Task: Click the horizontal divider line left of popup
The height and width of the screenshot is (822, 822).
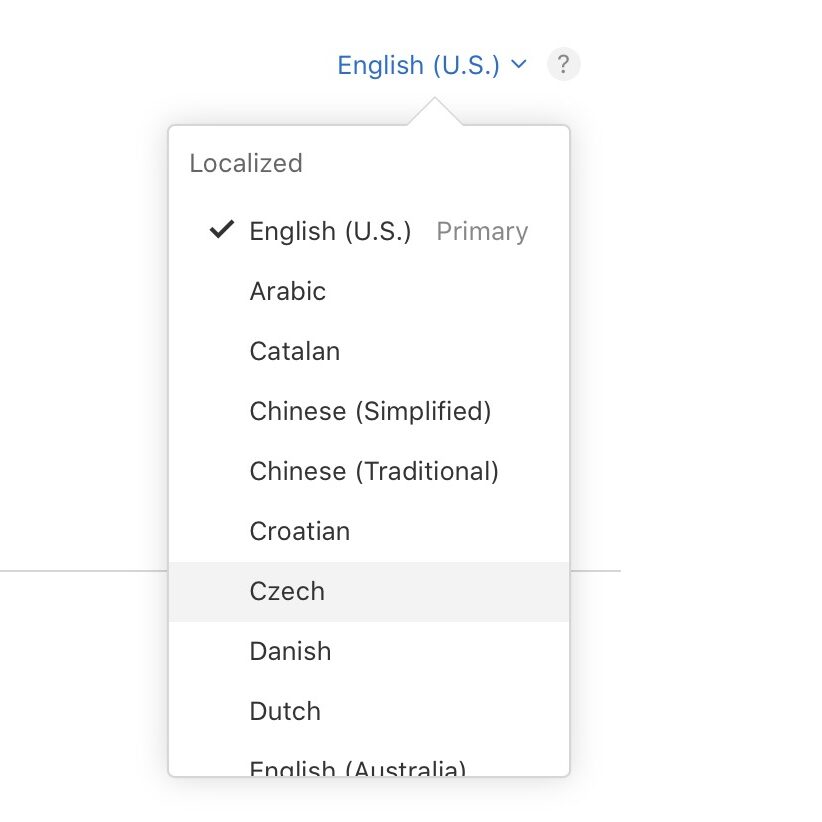Action: click(80, 571)
